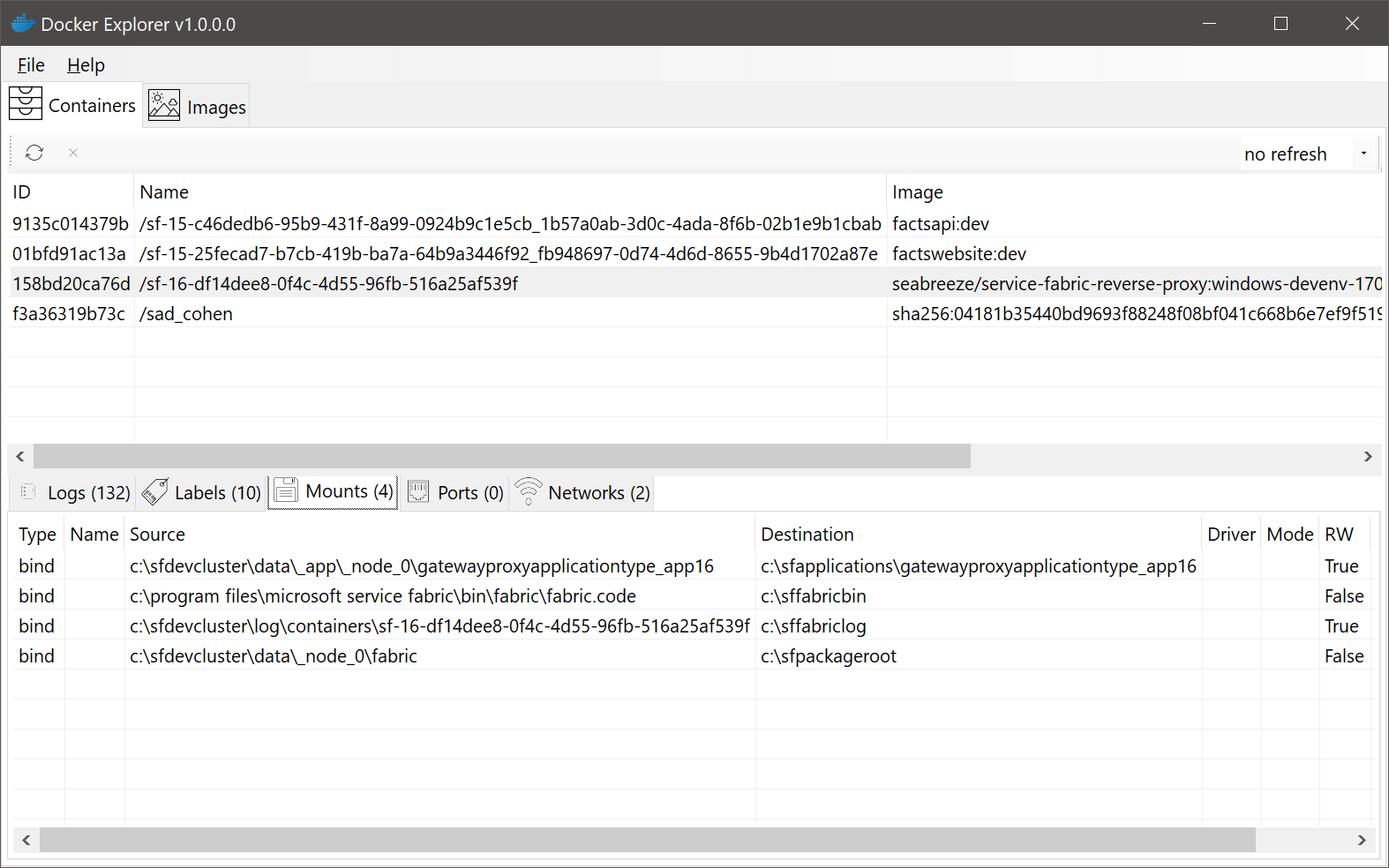1389x868 pixels.
Task: Click the RW column header
Action: [1344, 535]
